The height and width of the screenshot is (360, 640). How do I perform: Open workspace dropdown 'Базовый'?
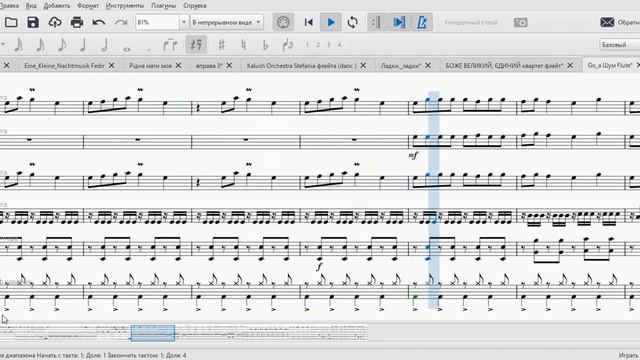(x=620, y=45)
